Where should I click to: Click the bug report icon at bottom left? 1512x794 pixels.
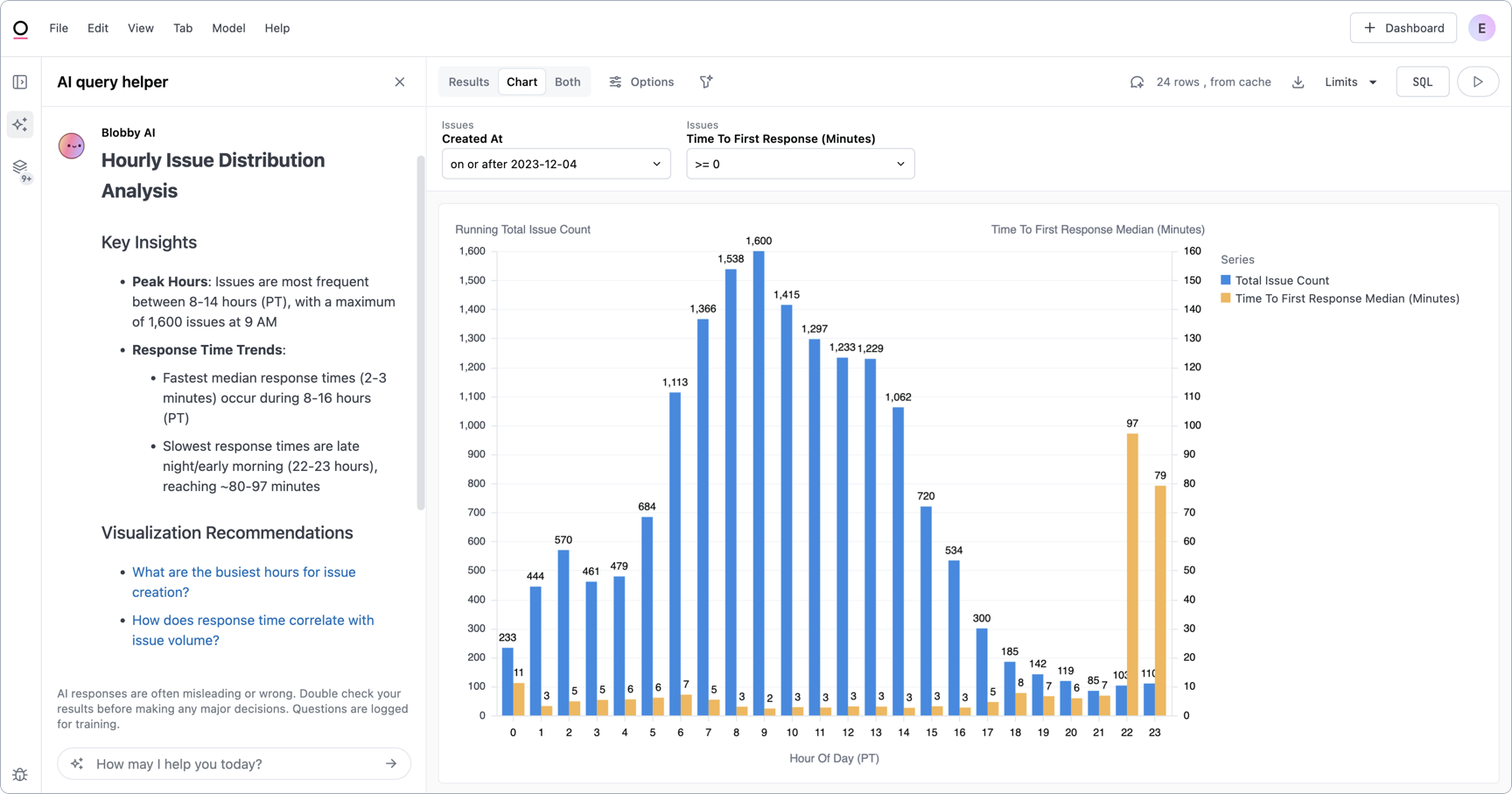point(19,775)
